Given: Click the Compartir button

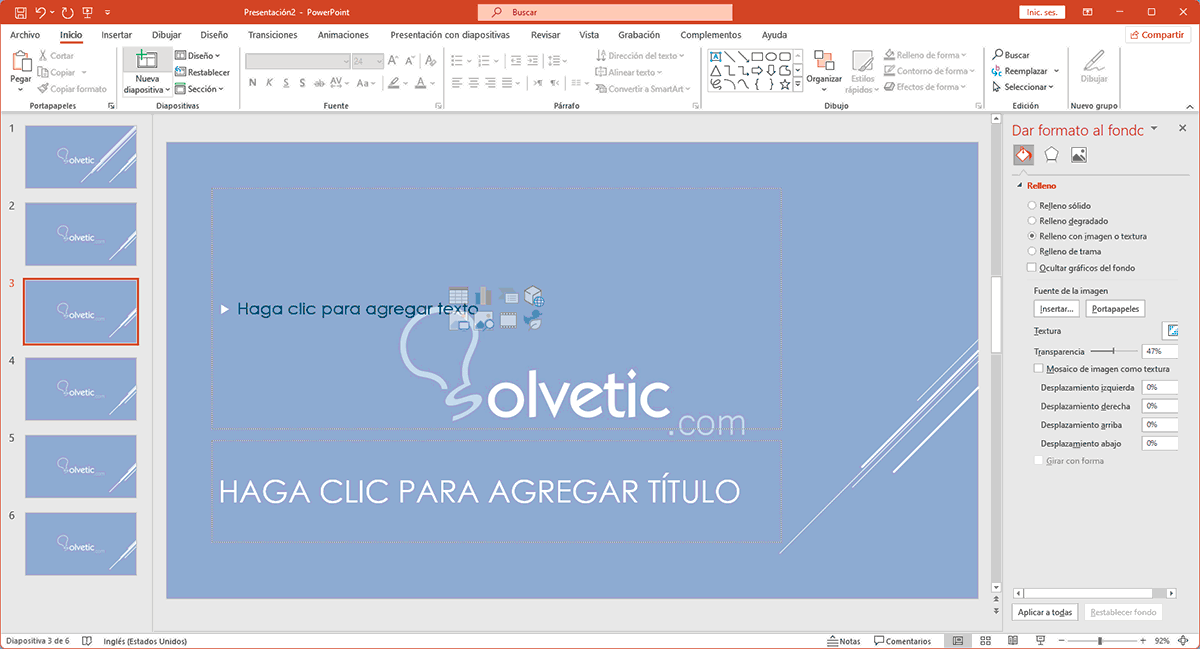Looking at the screenshot, I should [x=1158, y=35].
